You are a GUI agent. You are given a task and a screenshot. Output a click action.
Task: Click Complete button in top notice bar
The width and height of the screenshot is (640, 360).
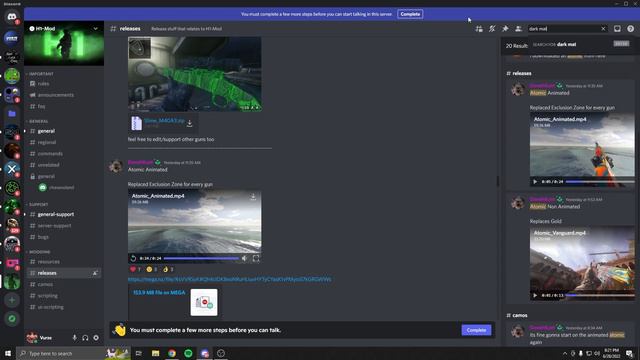(x=410, y=14)
